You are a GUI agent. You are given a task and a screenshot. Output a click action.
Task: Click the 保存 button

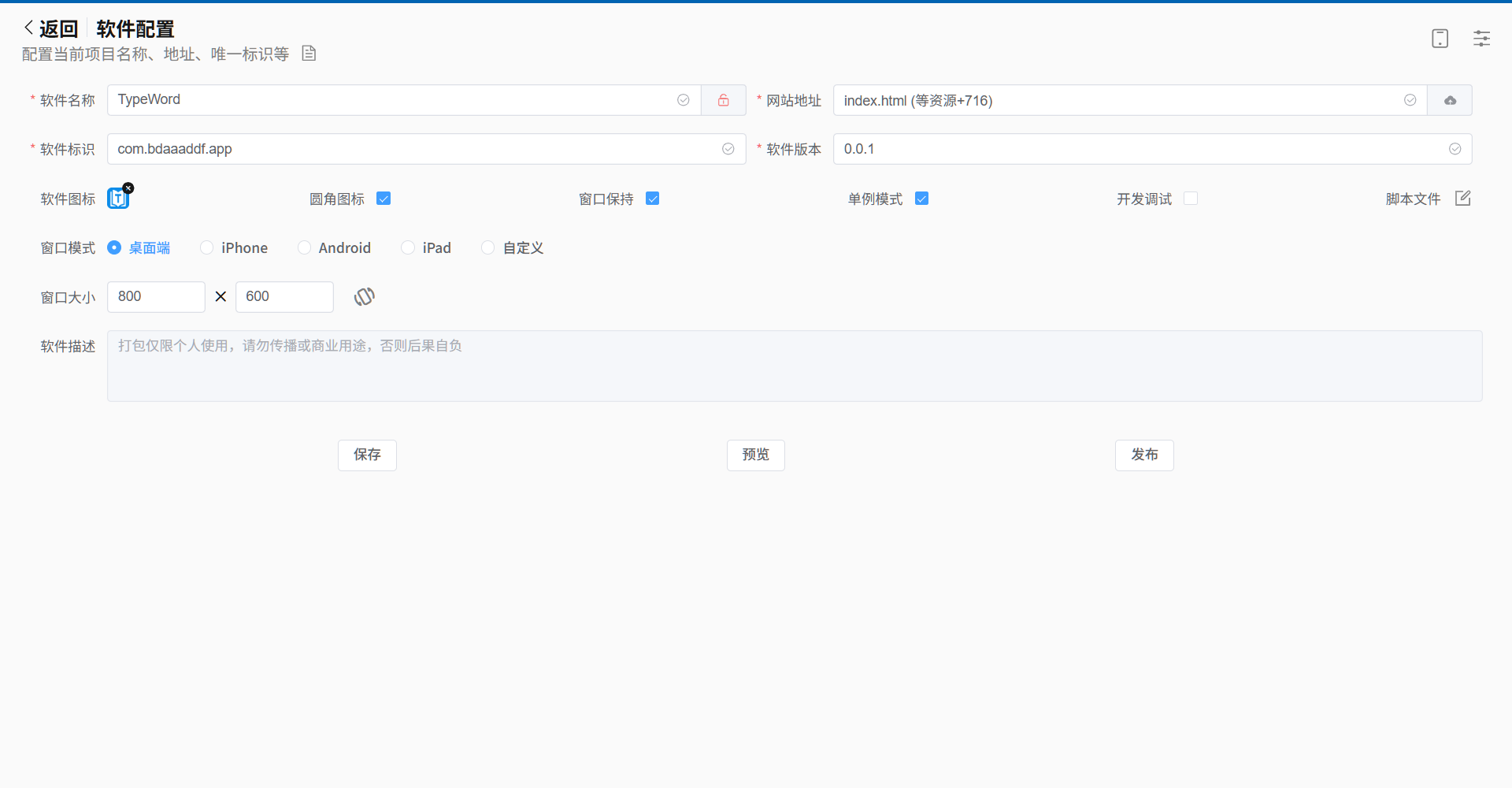tap(367, 455)
